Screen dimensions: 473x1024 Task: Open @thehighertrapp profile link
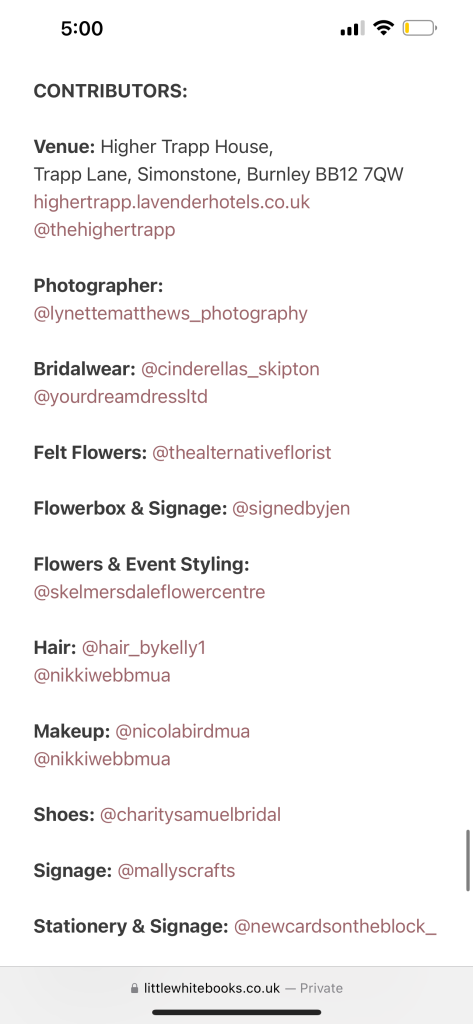tap(104, 230)
